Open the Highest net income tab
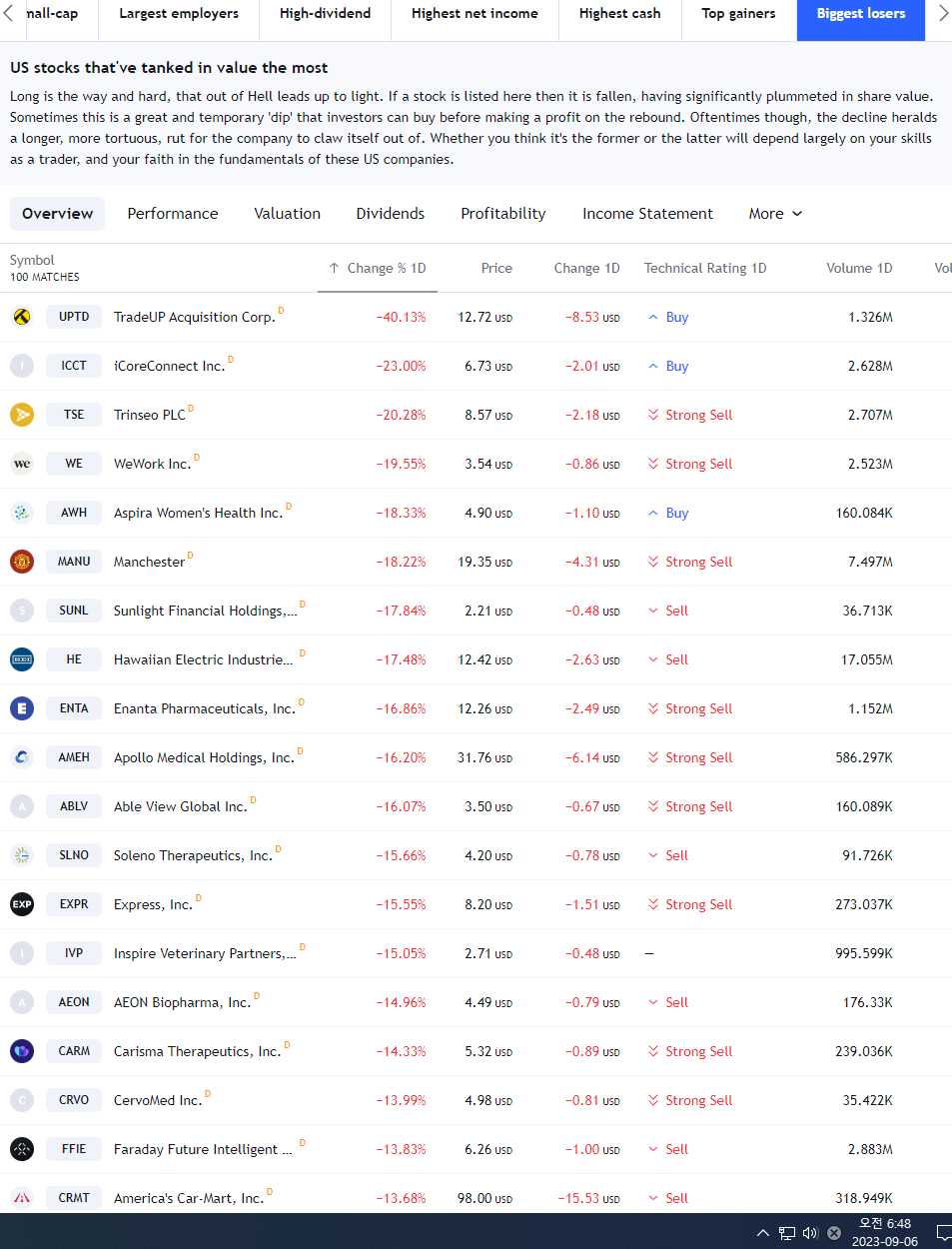 tap(475, 14)
